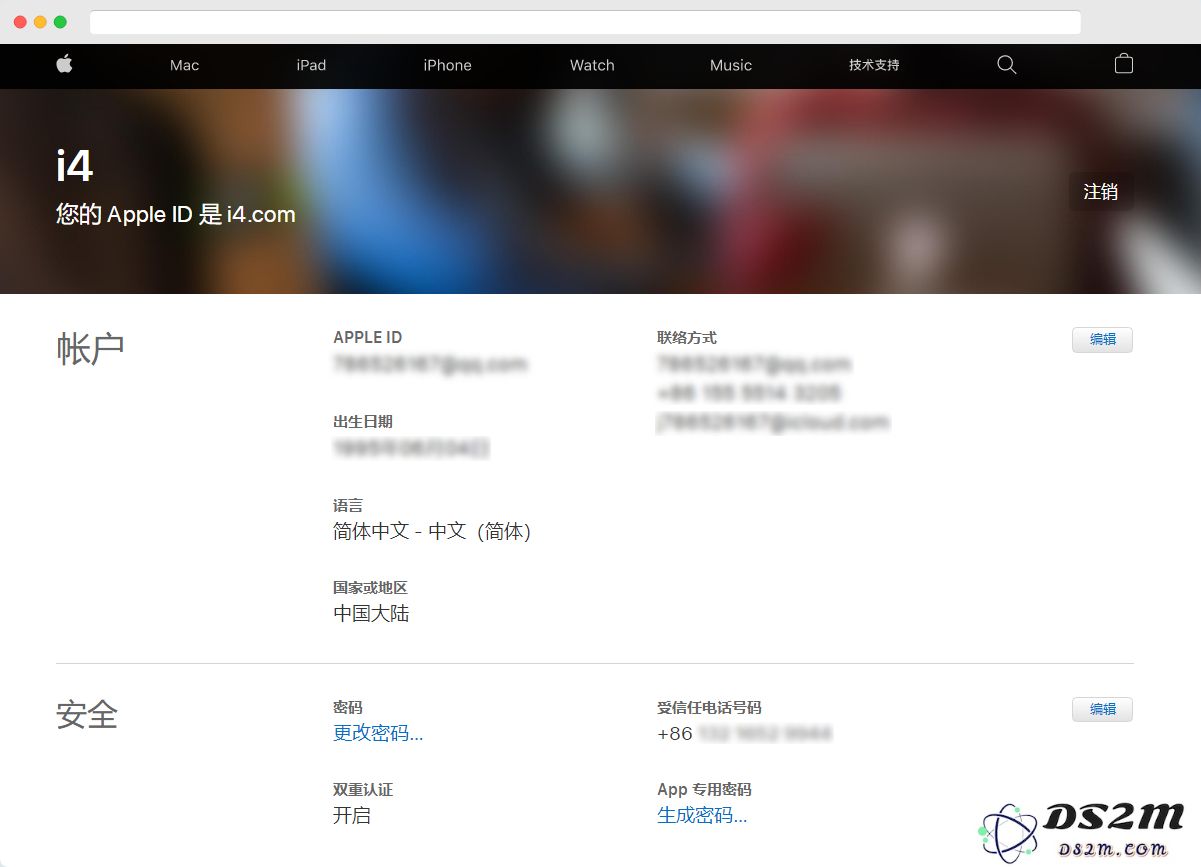Click the 联络方式 label
The image size is (1201, 867).
pos(687,337)
